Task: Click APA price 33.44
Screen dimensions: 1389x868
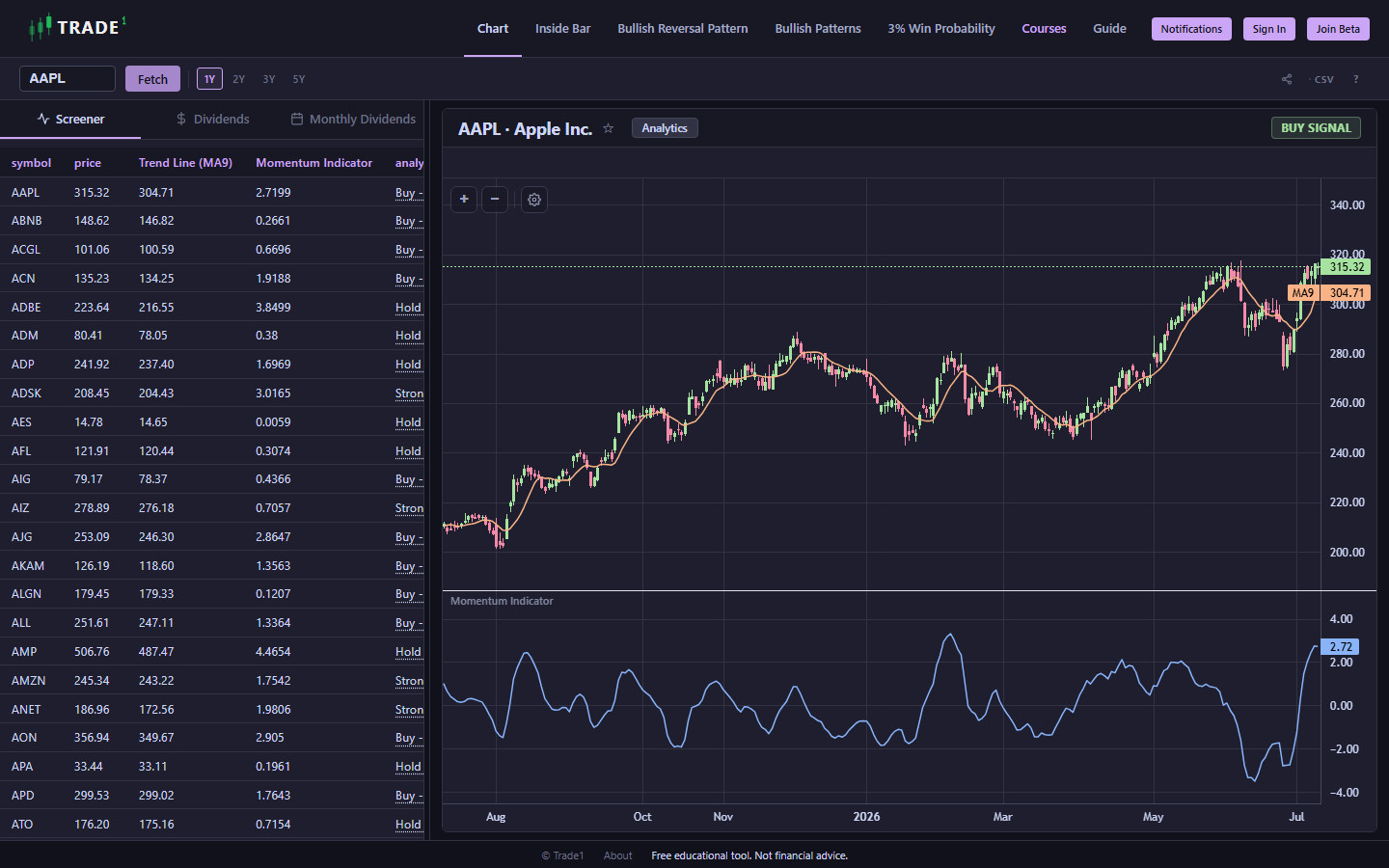Action: click(89, 767)
